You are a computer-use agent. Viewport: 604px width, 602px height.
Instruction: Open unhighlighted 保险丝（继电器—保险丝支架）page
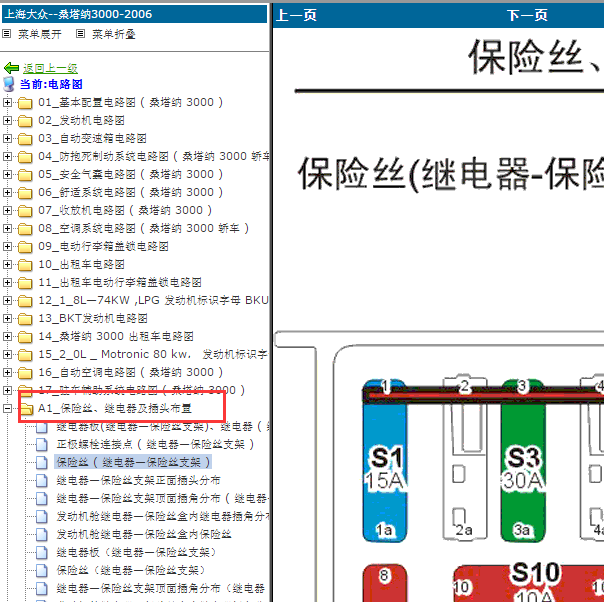coord(131,570)
